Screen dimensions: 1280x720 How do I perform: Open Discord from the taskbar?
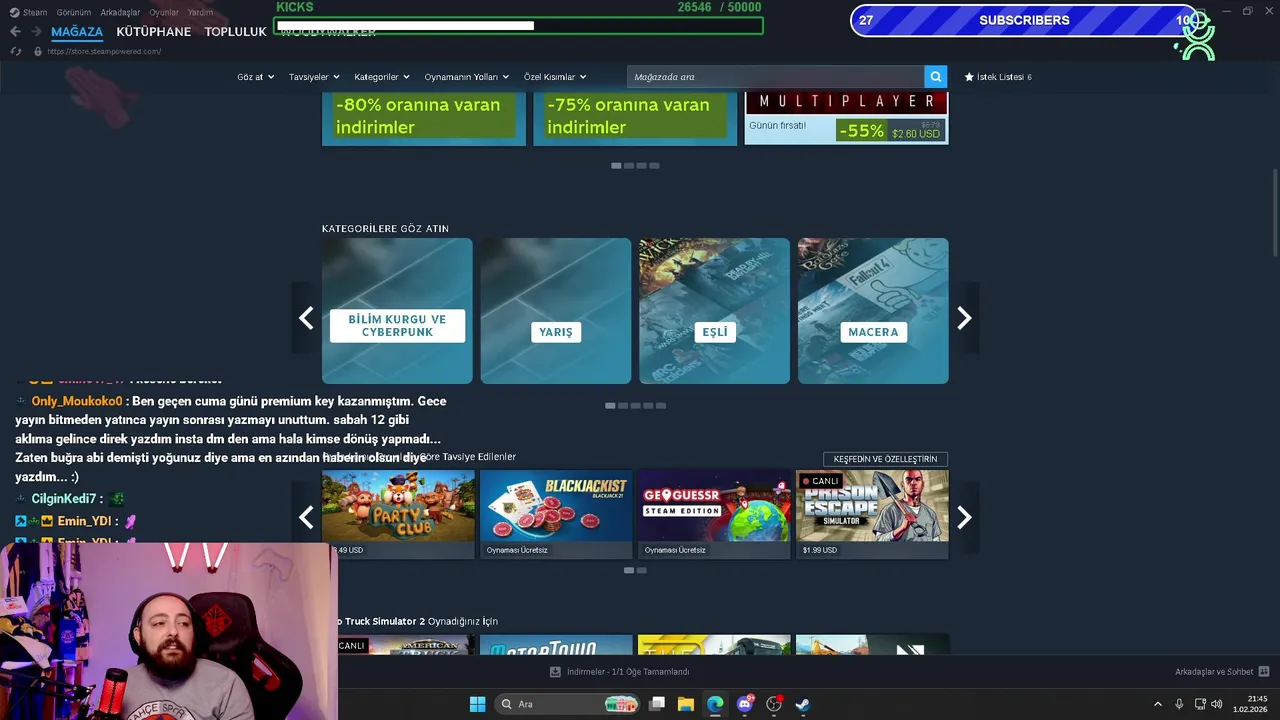744,704
